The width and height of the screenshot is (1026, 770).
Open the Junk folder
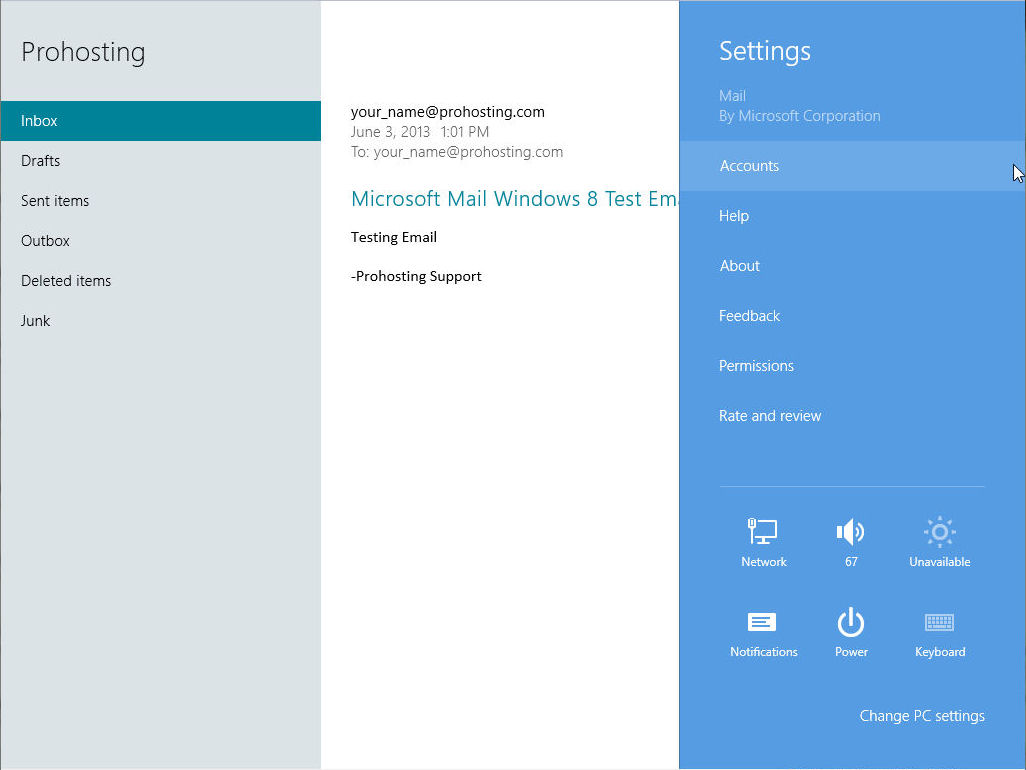160,321
